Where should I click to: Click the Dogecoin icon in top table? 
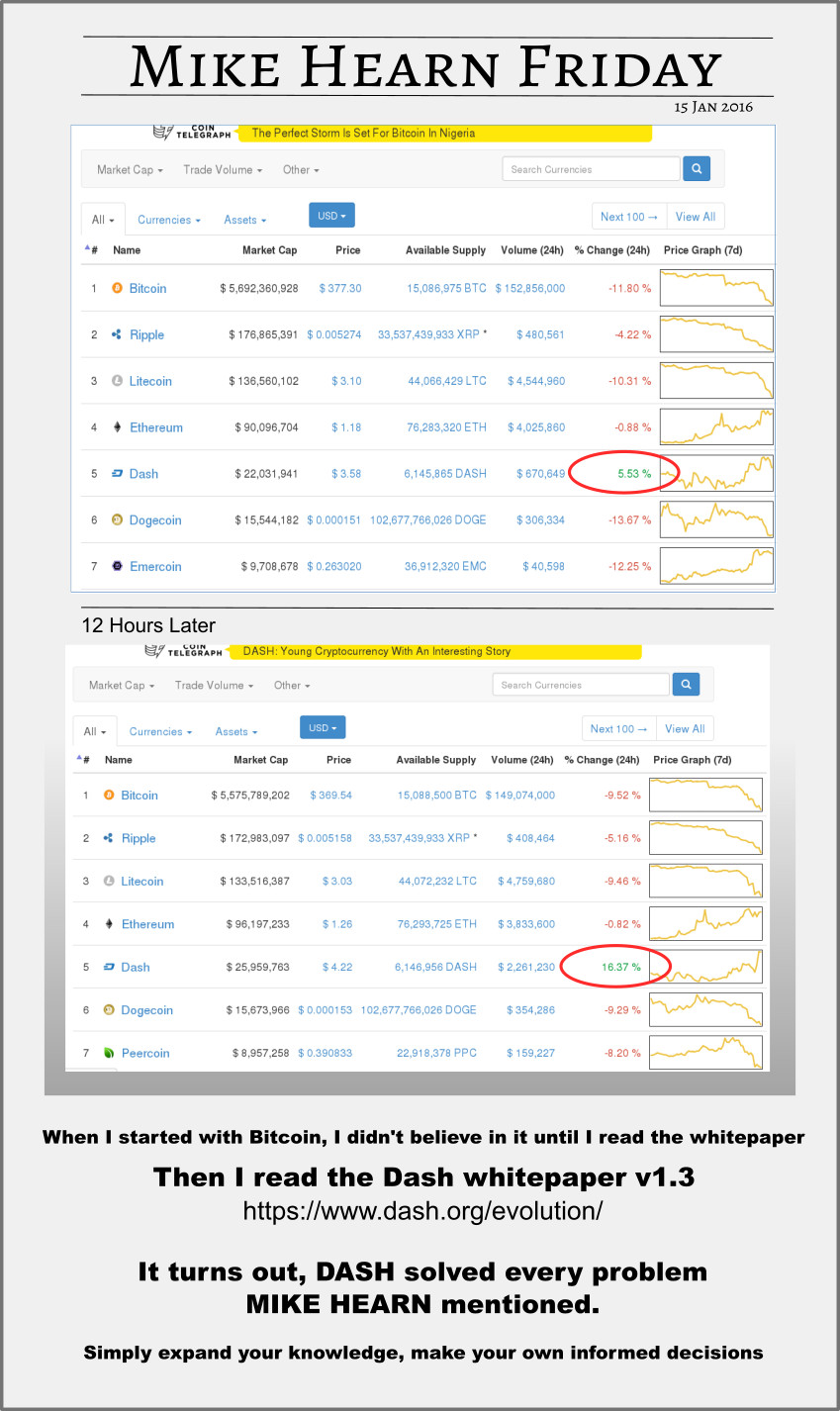[x=118, y=519]
